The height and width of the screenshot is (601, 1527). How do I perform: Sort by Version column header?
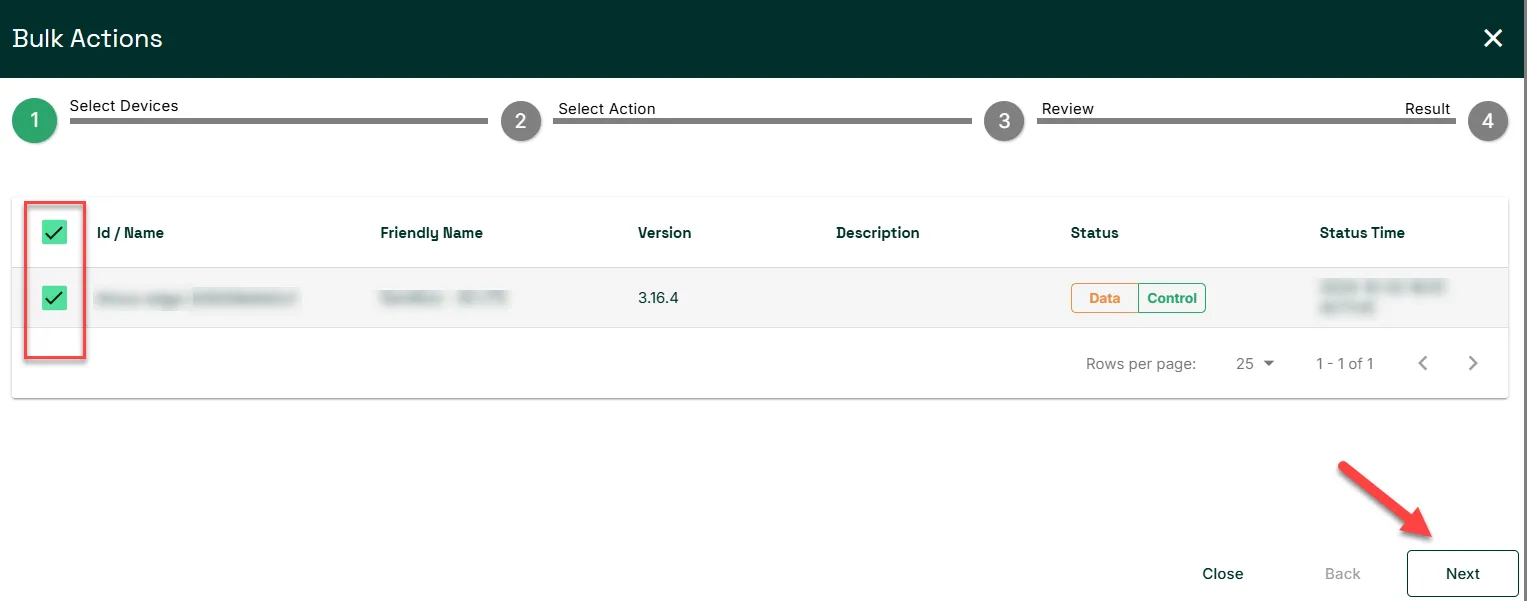[664, 233]
